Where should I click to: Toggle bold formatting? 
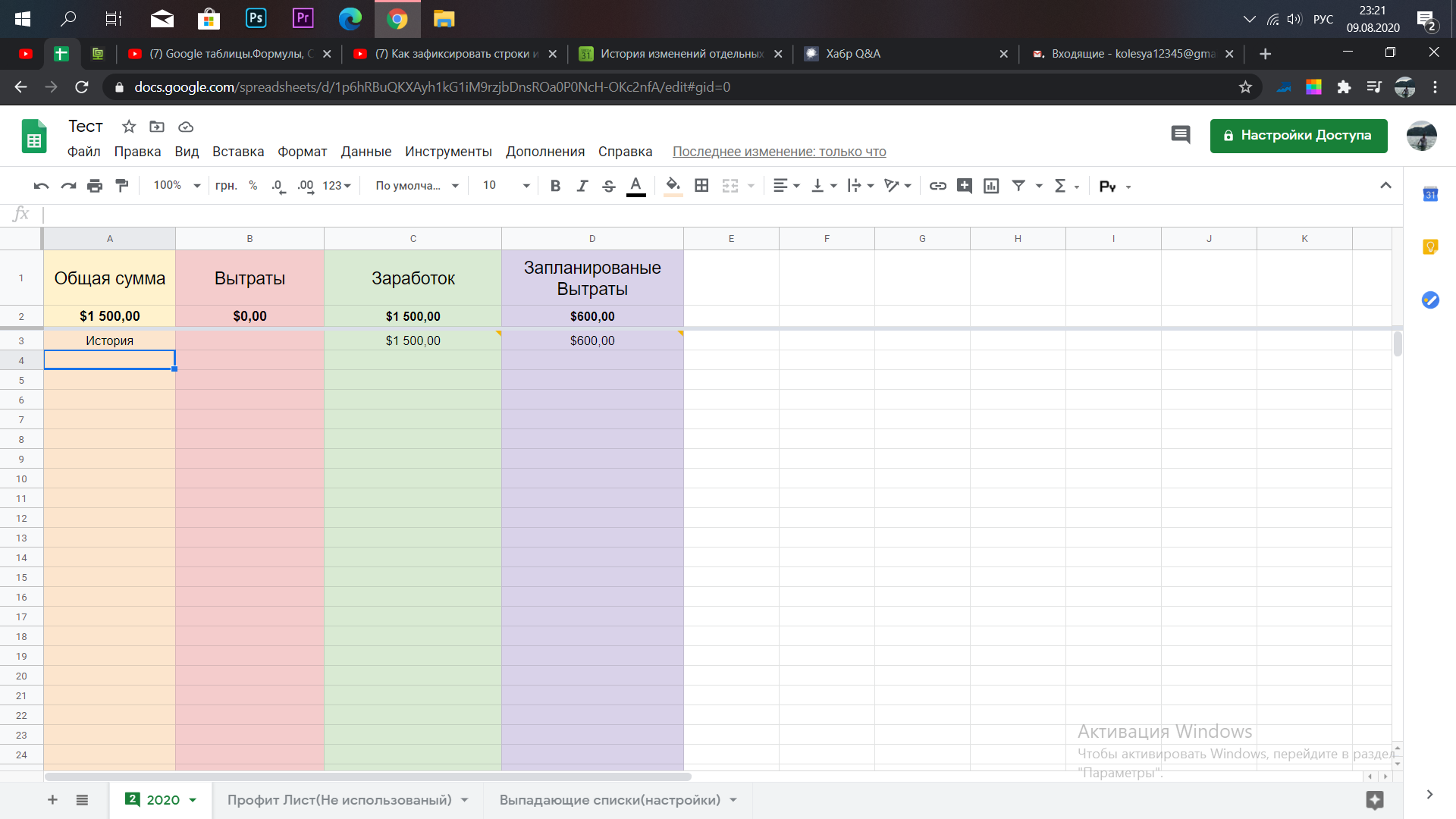click(x=555, y=186)
